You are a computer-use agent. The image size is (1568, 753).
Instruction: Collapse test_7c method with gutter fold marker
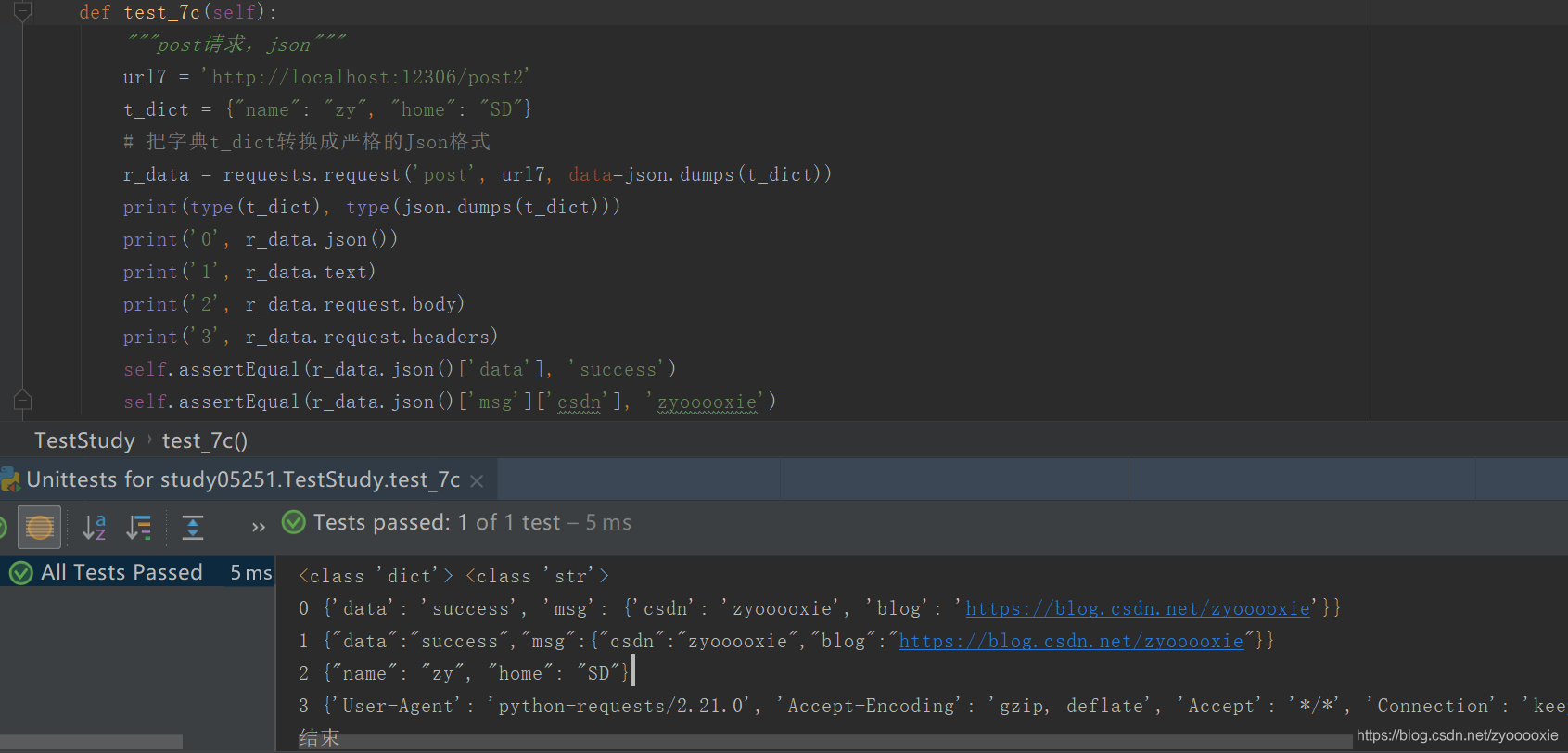pos(23,12)
